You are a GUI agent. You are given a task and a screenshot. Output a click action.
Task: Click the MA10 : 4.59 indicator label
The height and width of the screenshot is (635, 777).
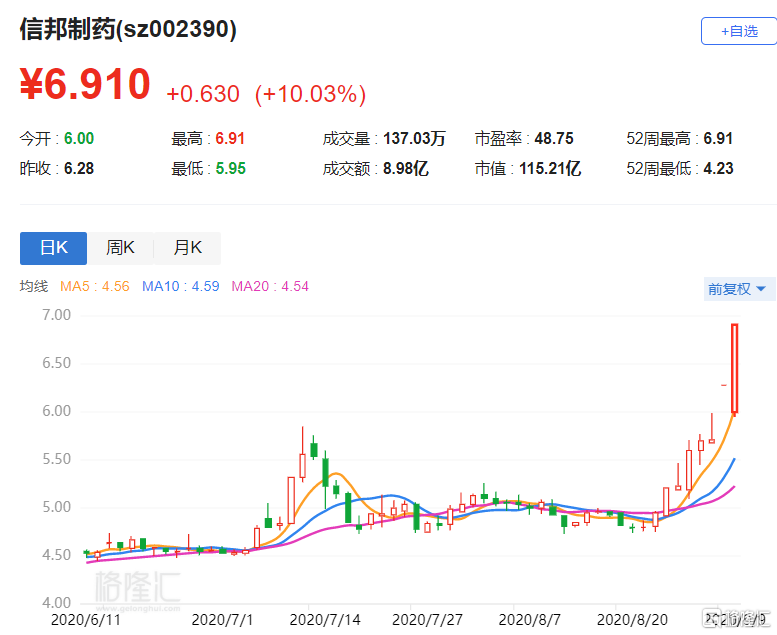click(x=180, y=287)
